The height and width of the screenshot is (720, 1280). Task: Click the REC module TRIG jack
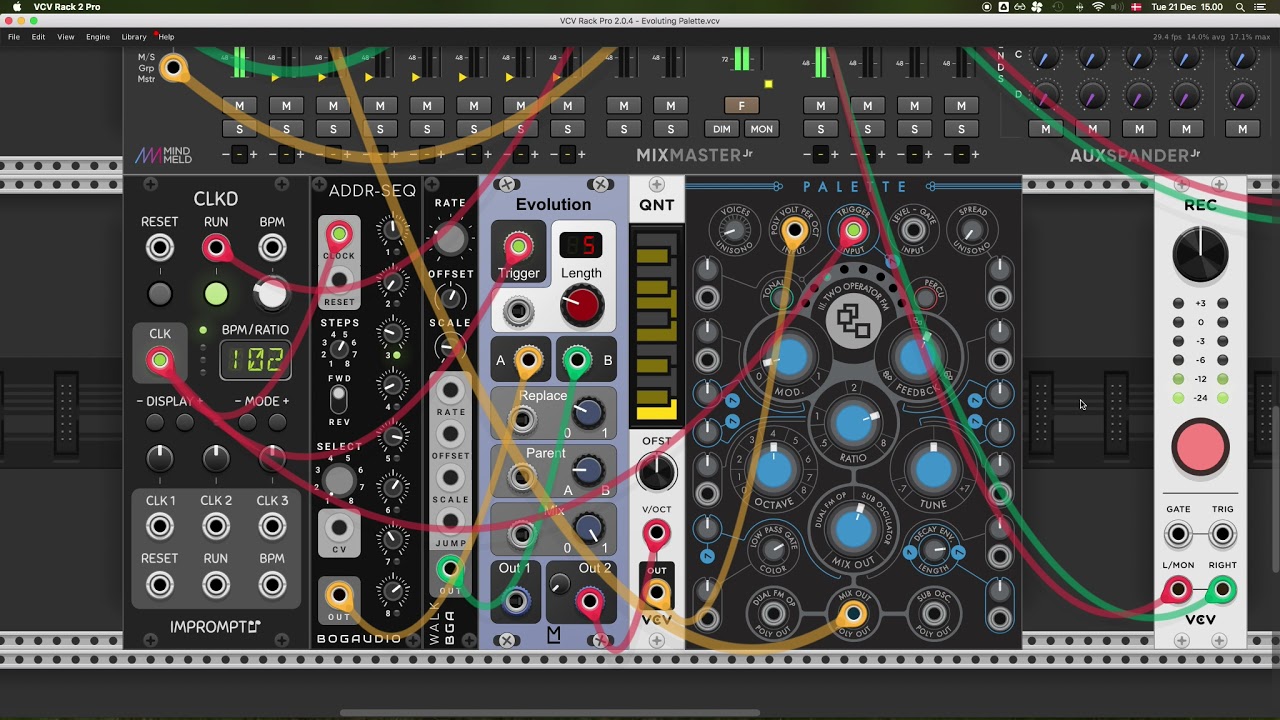(1222, 535)
